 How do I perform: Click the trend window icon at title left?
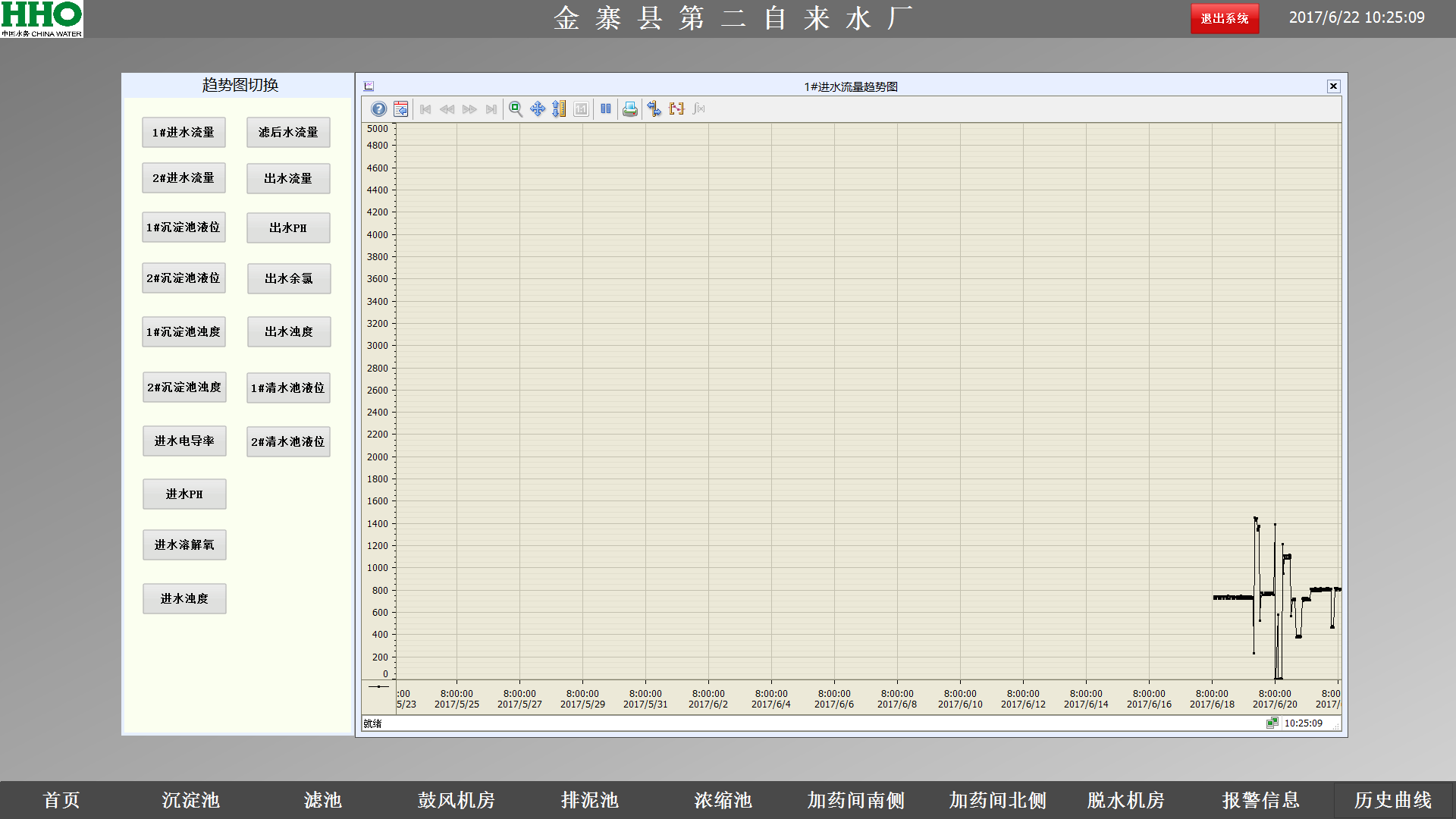[369, 86]
